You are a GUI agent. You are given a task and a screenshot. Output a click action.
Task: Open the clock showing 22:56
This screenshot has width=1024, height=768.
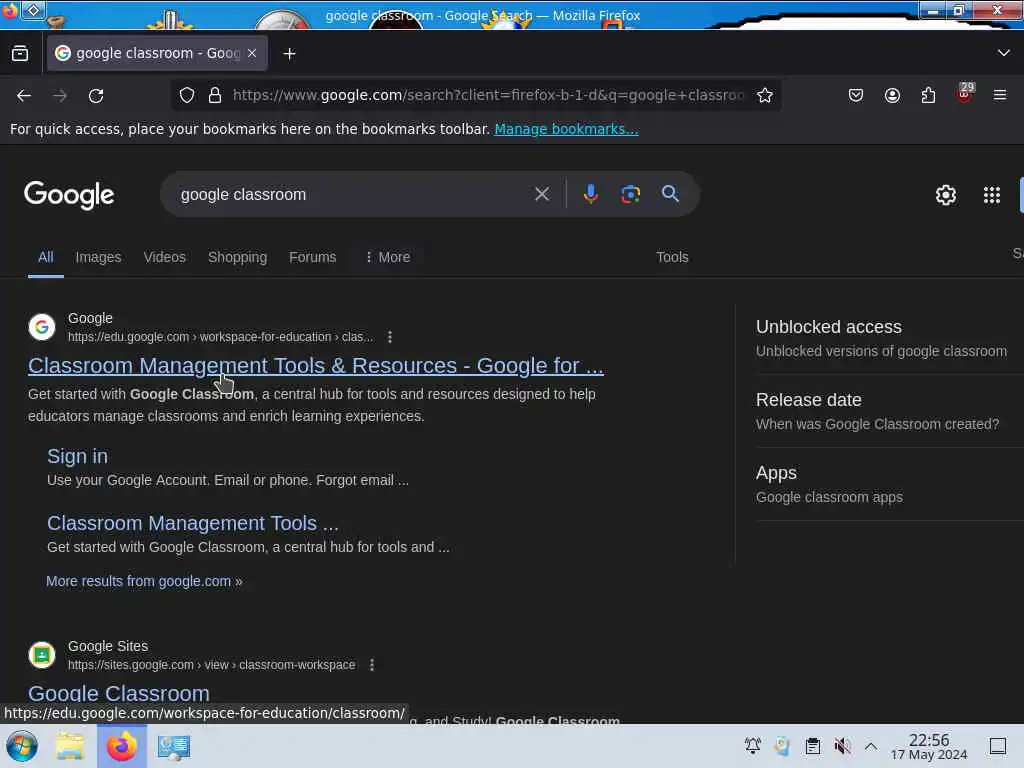point(929,746)
